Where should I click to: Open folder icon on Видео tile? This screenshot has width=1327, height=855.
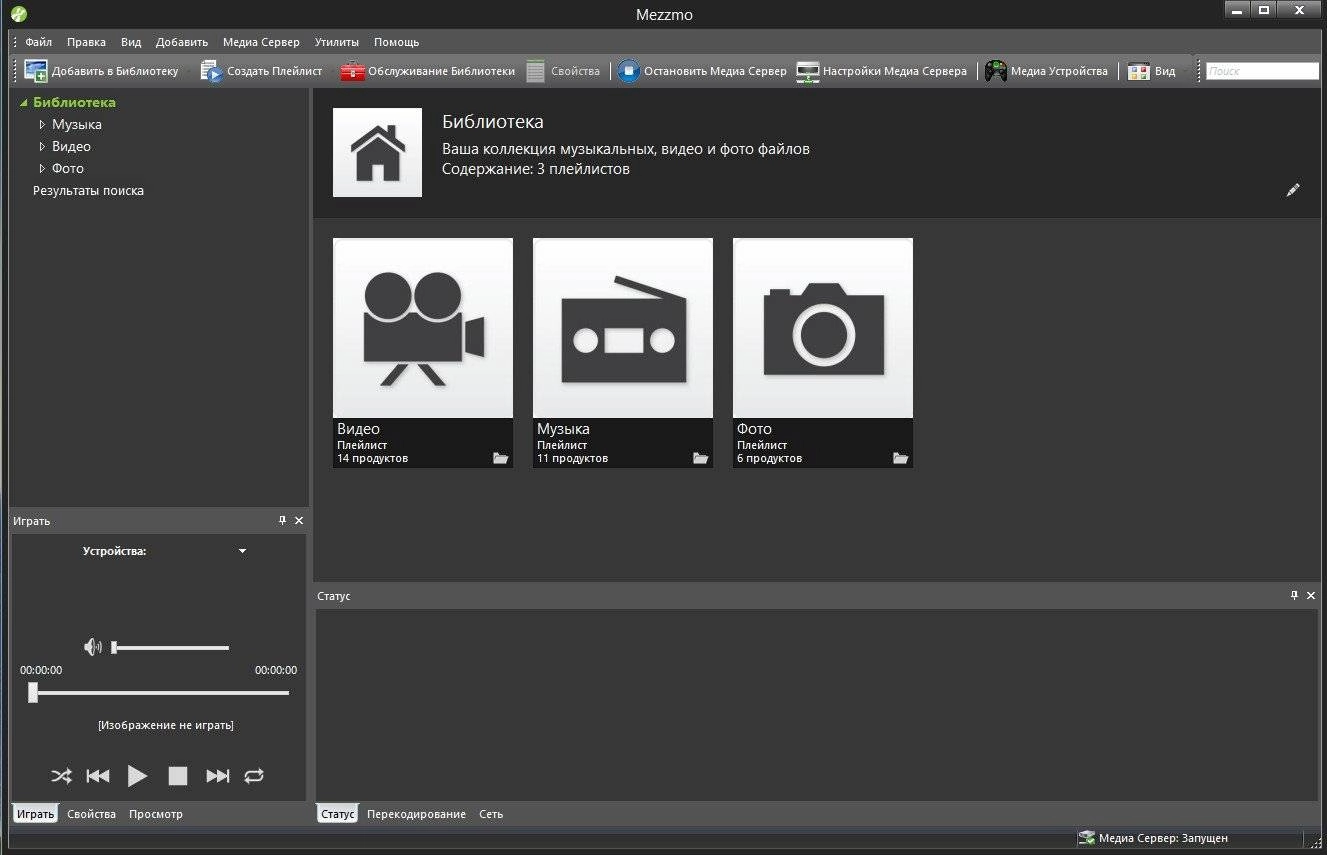click(500, 458)
